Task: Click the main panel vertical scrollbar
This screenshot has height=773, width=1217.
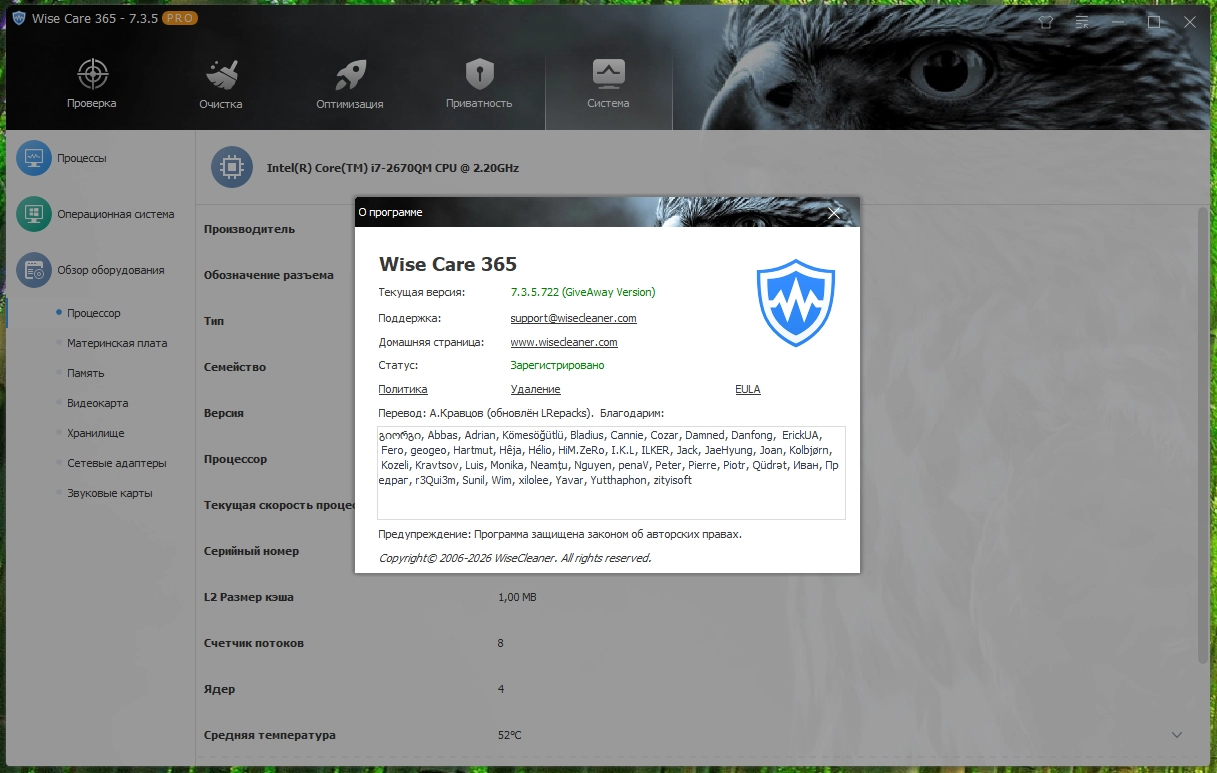Action: [x=1203, y=435]
